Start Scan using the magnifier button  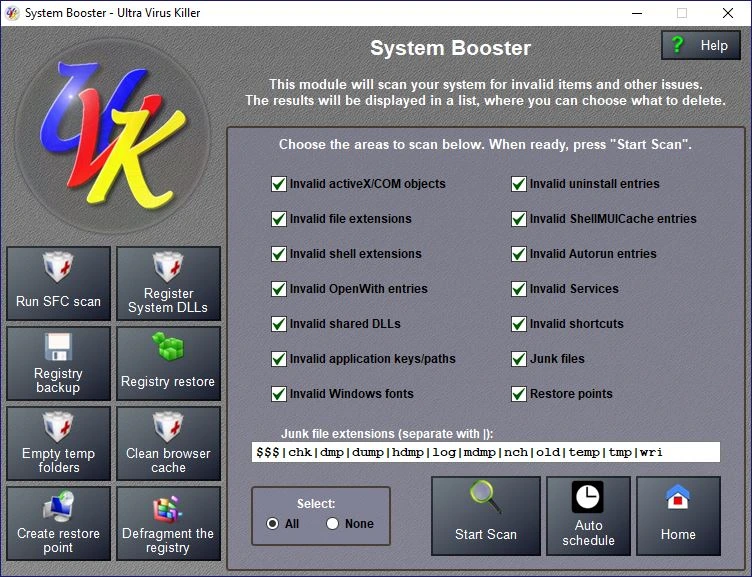(x=486, y=516)
